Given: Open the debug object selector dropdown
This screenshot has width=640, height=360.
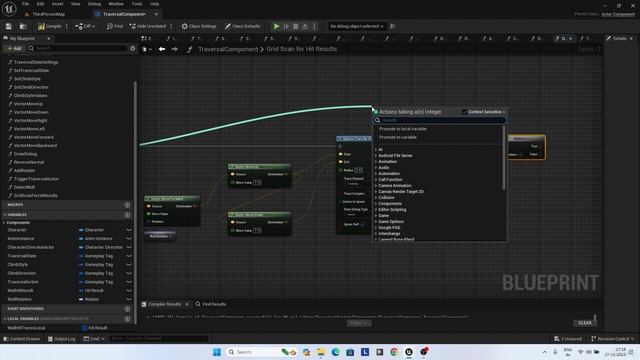Looking at the screenshot, I should pos(357,26).
